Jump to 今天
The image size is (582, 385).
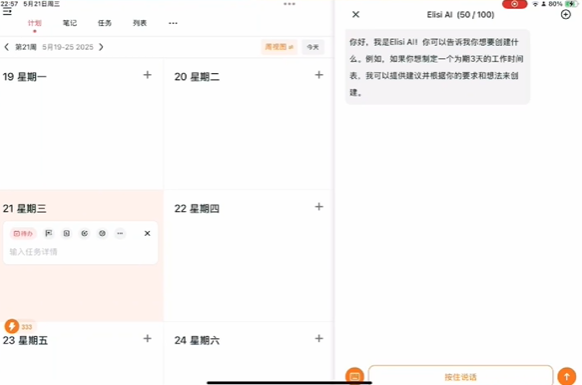point(313,47)
